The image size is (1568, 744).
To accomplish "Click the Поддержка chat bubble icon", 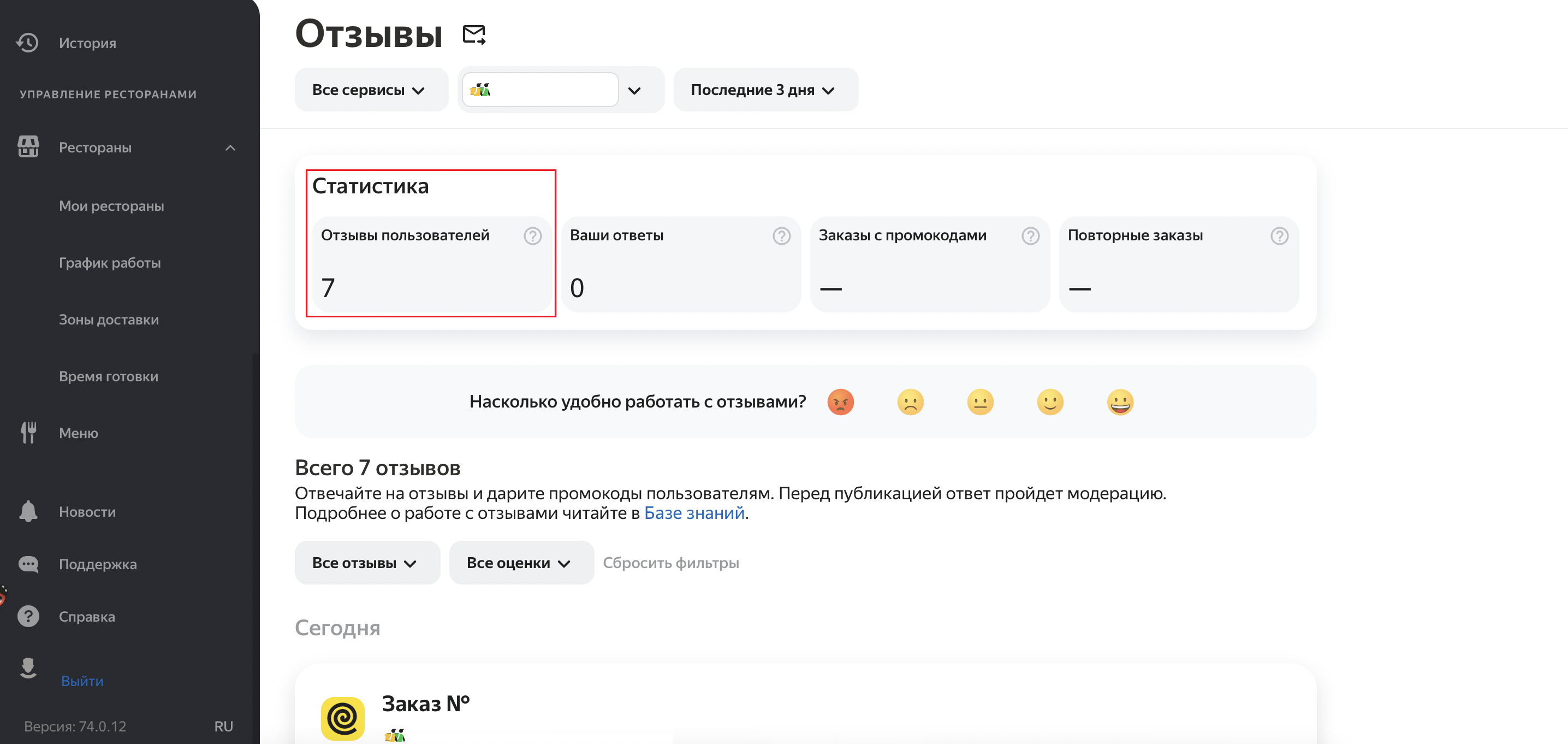I will (28, 564).
